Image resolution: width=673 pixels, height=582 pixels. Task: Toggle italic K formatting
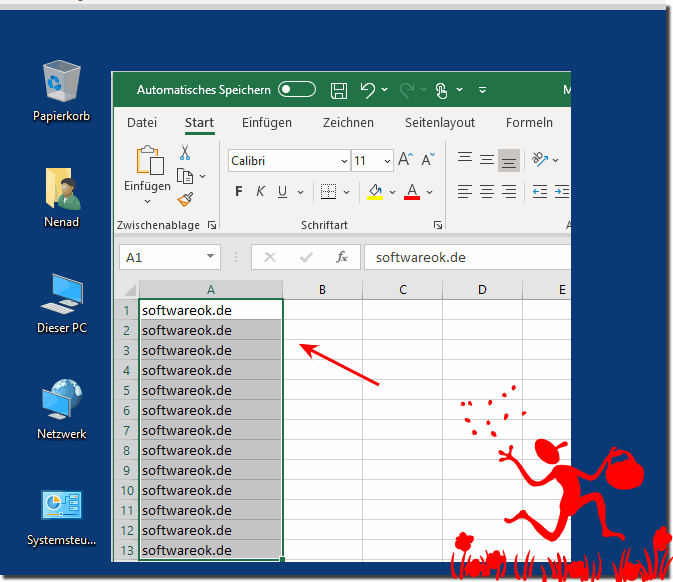260,191
